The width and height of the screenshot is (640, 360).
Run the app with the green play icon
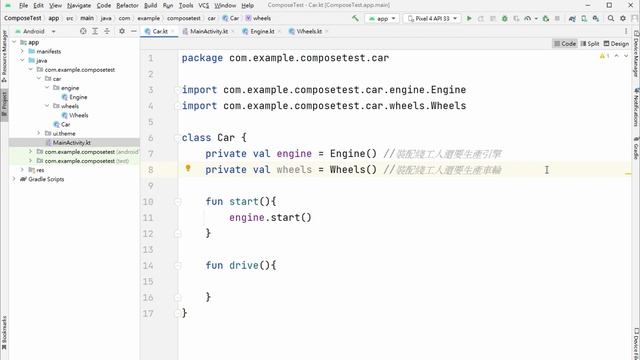click(x=469, y=18)
